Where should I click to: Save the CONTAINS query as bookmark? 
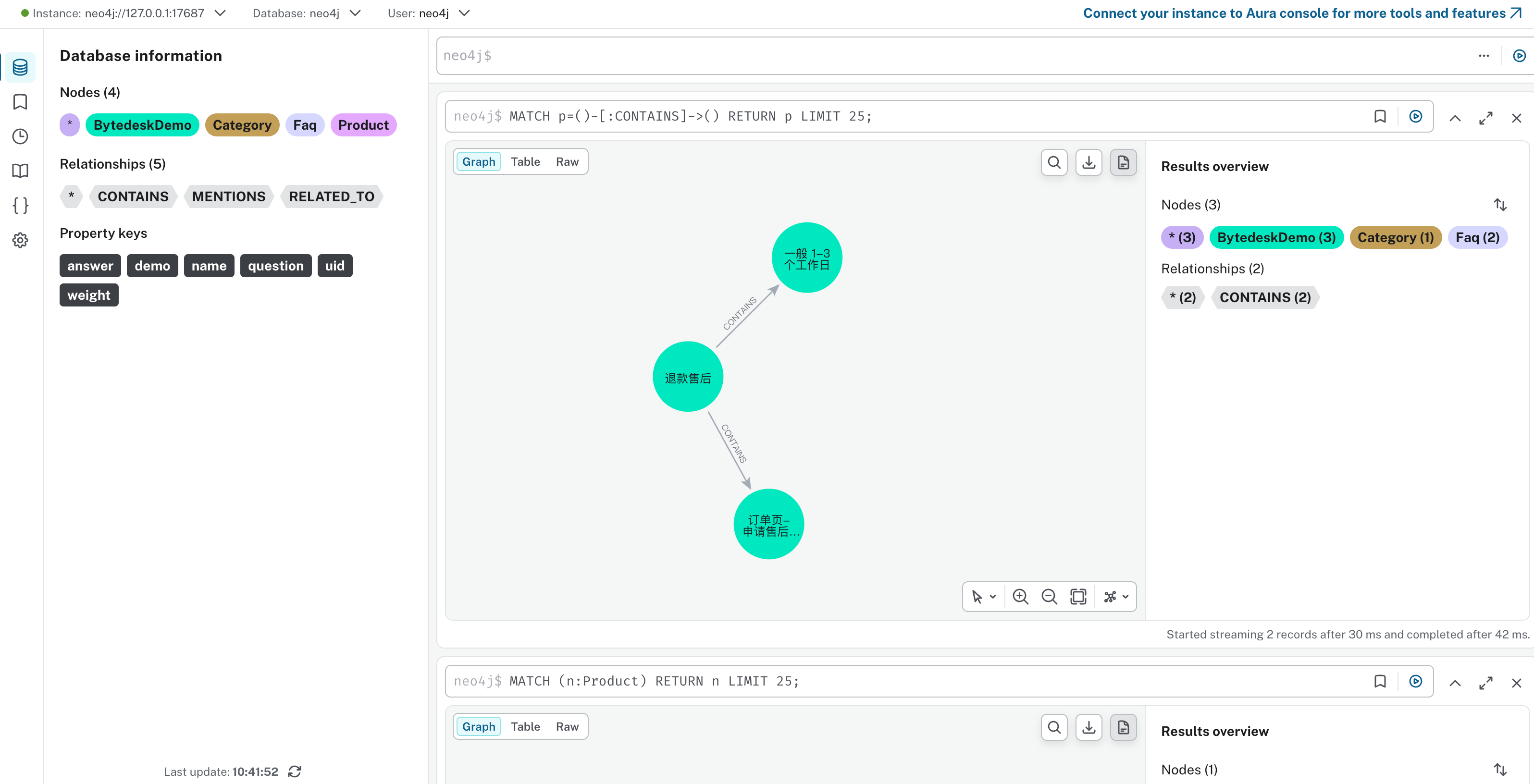tap(1380, 116)
